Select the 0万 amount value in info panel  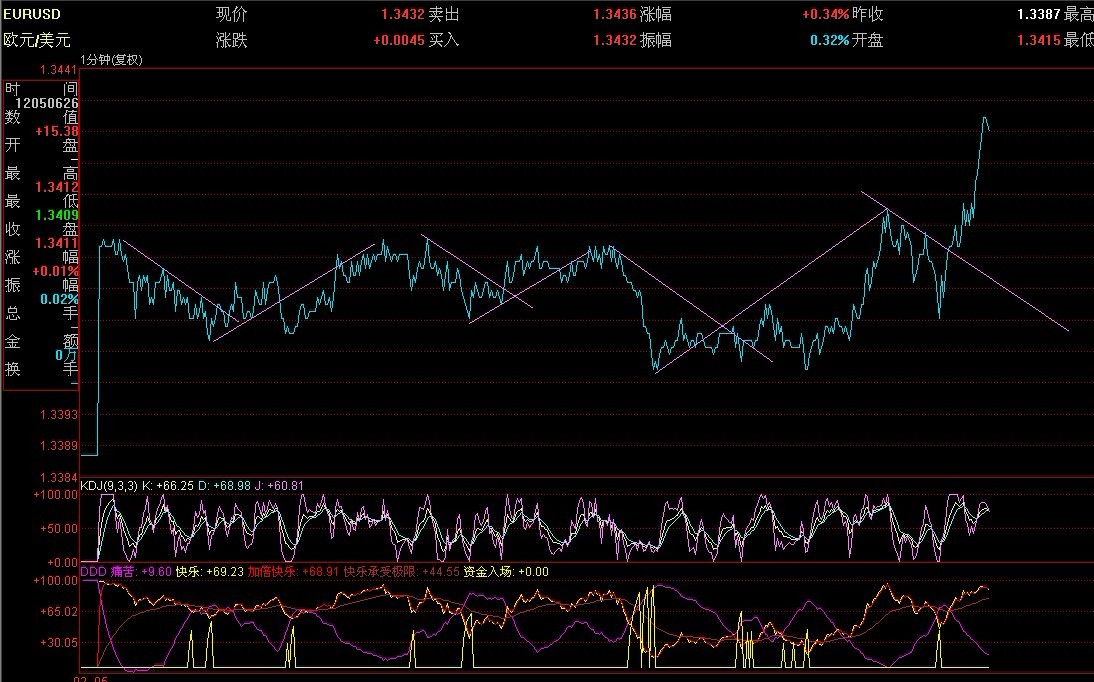pyautogui.click(x=67, y=355)
